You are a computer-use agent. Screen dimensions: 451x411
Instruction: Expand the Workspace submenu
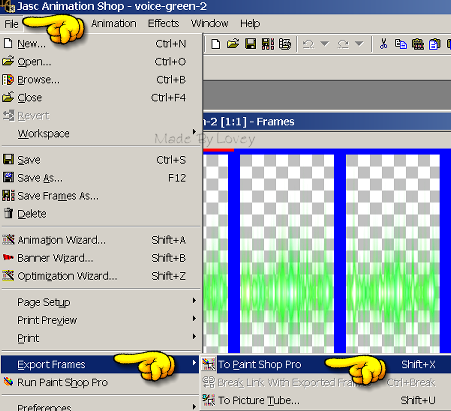pos(101,134)
